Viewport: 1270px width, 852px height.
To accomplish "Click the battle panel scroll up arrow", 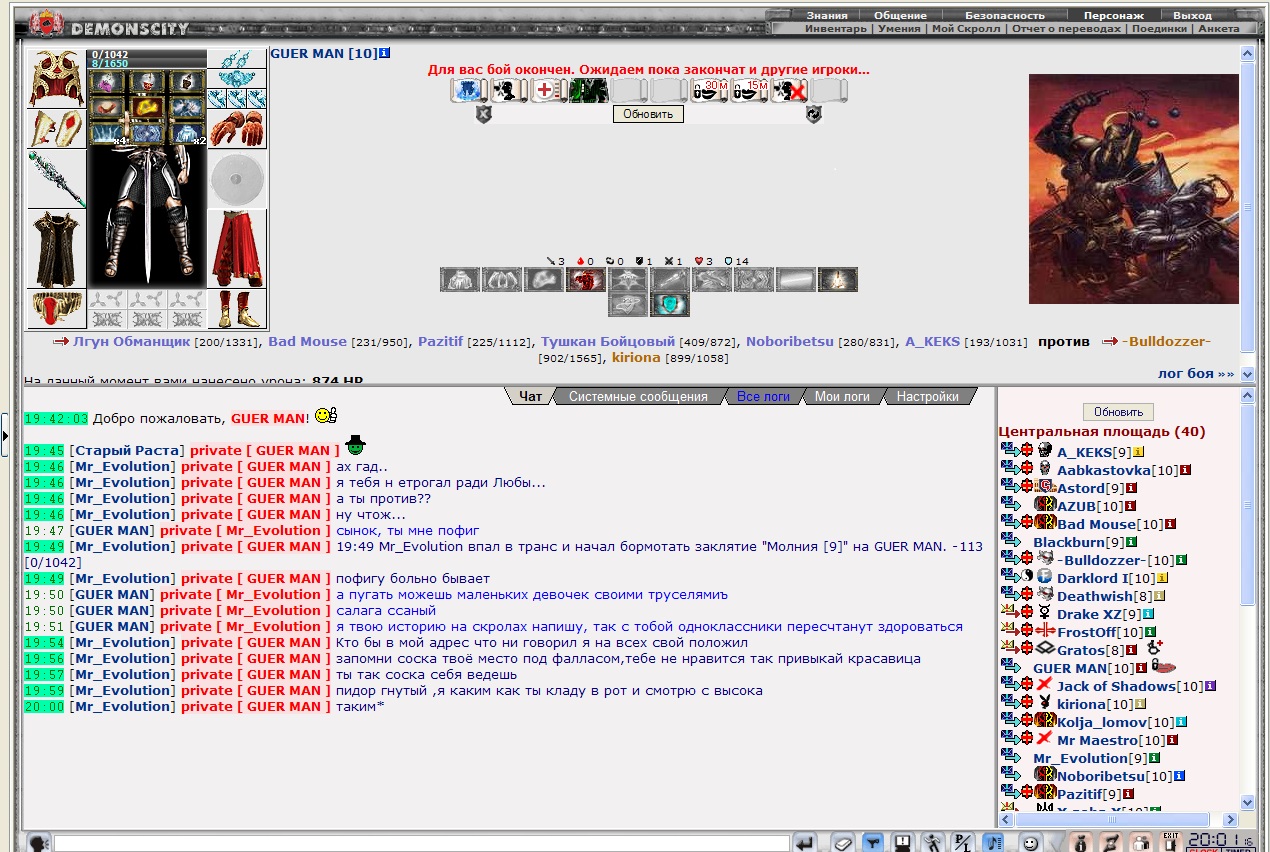I will tap(1247, 55).
